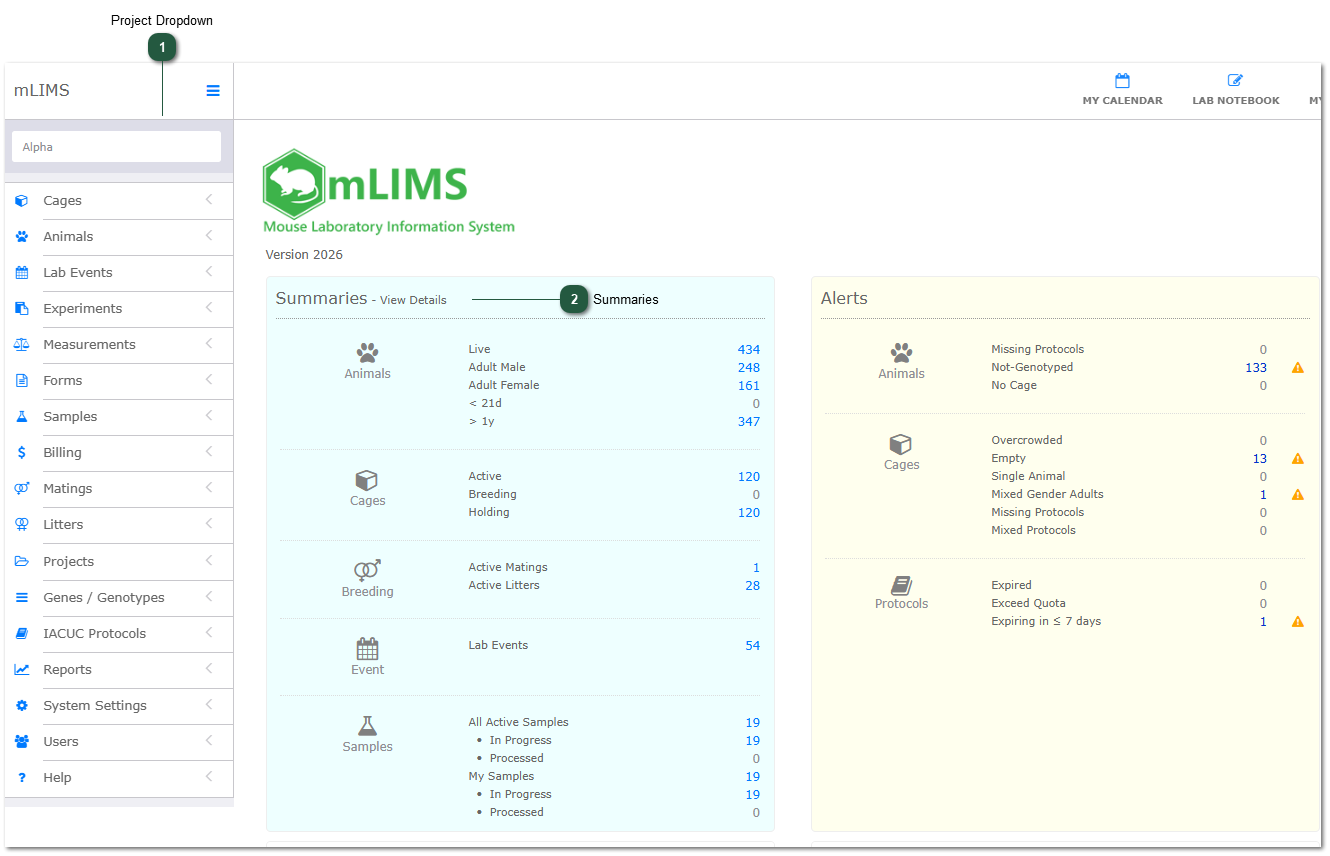
Task: Click the Summaries Animals paw icon
Action: click(368, 353)
